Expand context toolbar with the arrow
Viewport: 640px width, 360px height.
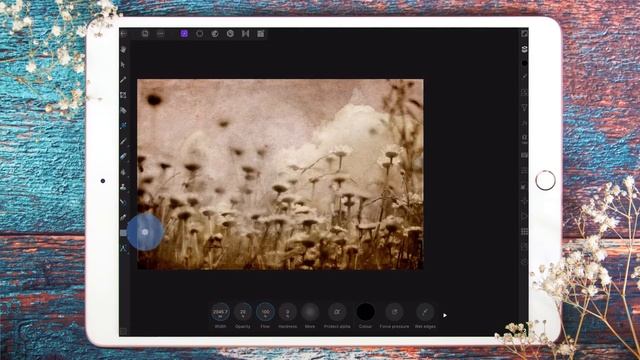click(445, 315)
